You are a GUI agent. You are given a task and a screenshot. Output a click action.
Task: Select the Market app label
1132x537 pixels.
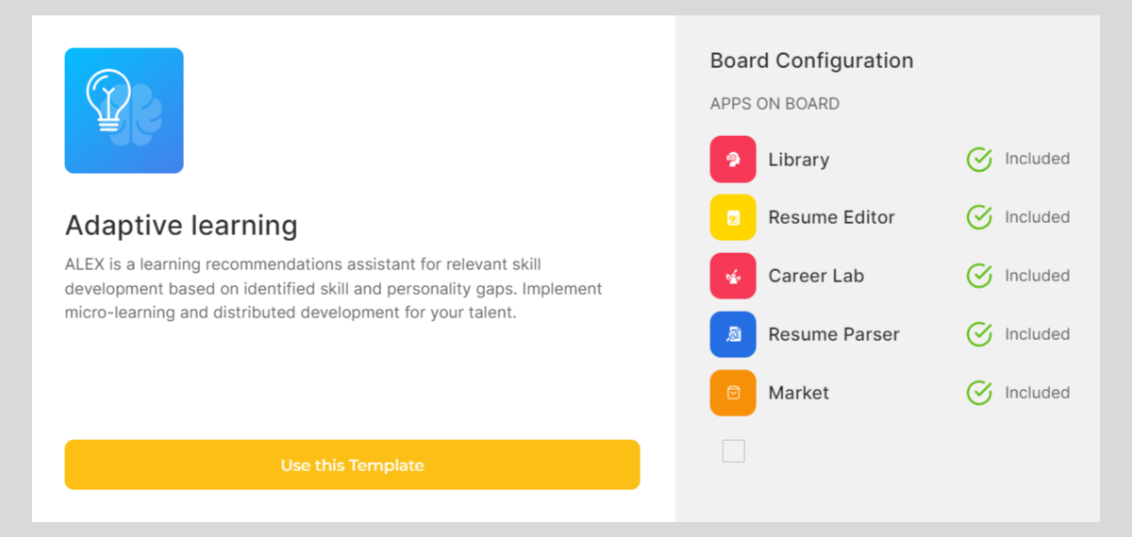pos(798,393)
